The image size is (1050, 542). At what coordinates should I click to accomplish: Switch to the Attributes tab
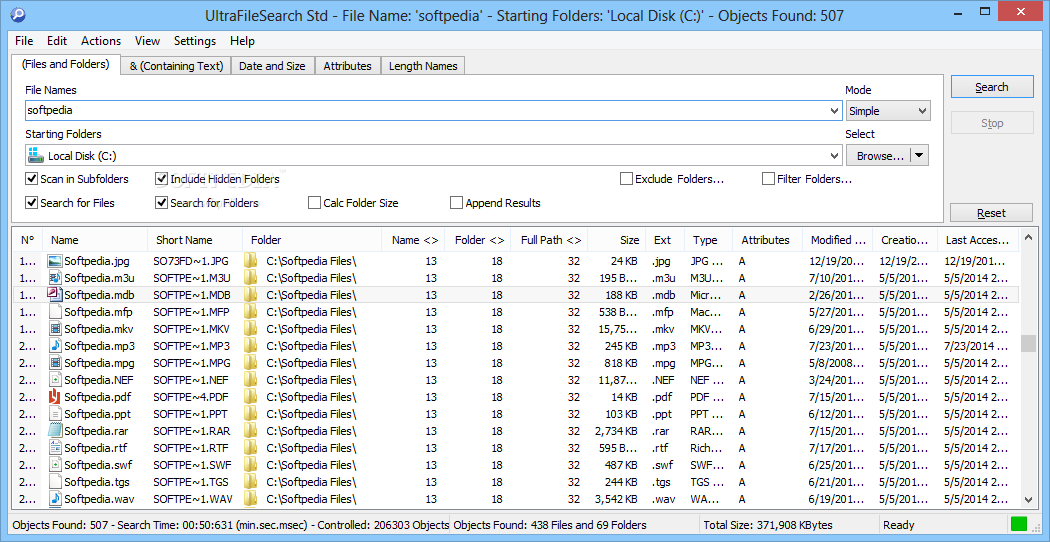tap(348, 66)
